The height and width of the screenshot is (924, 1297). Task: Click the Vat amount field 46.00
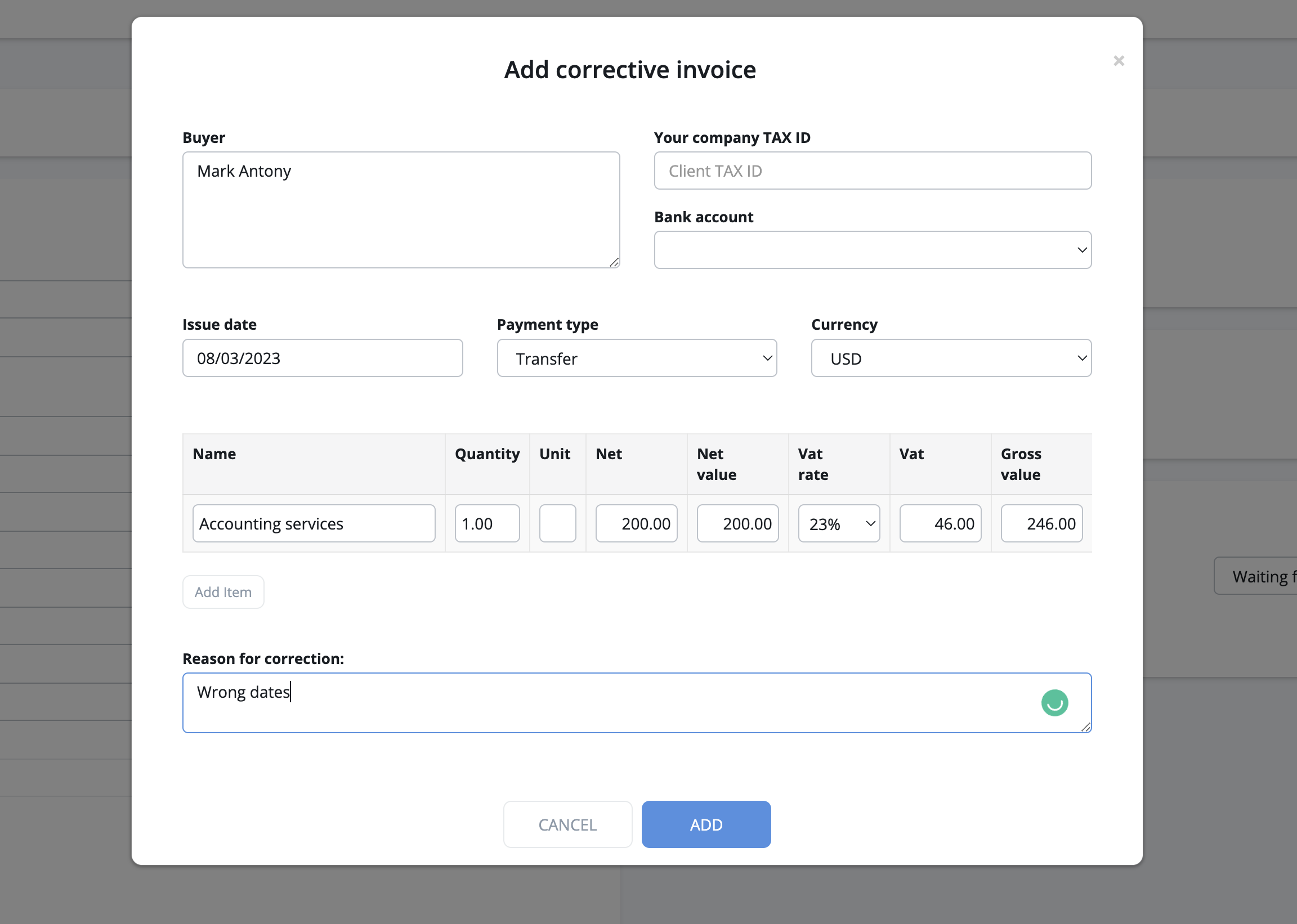[x=940, y=523]
